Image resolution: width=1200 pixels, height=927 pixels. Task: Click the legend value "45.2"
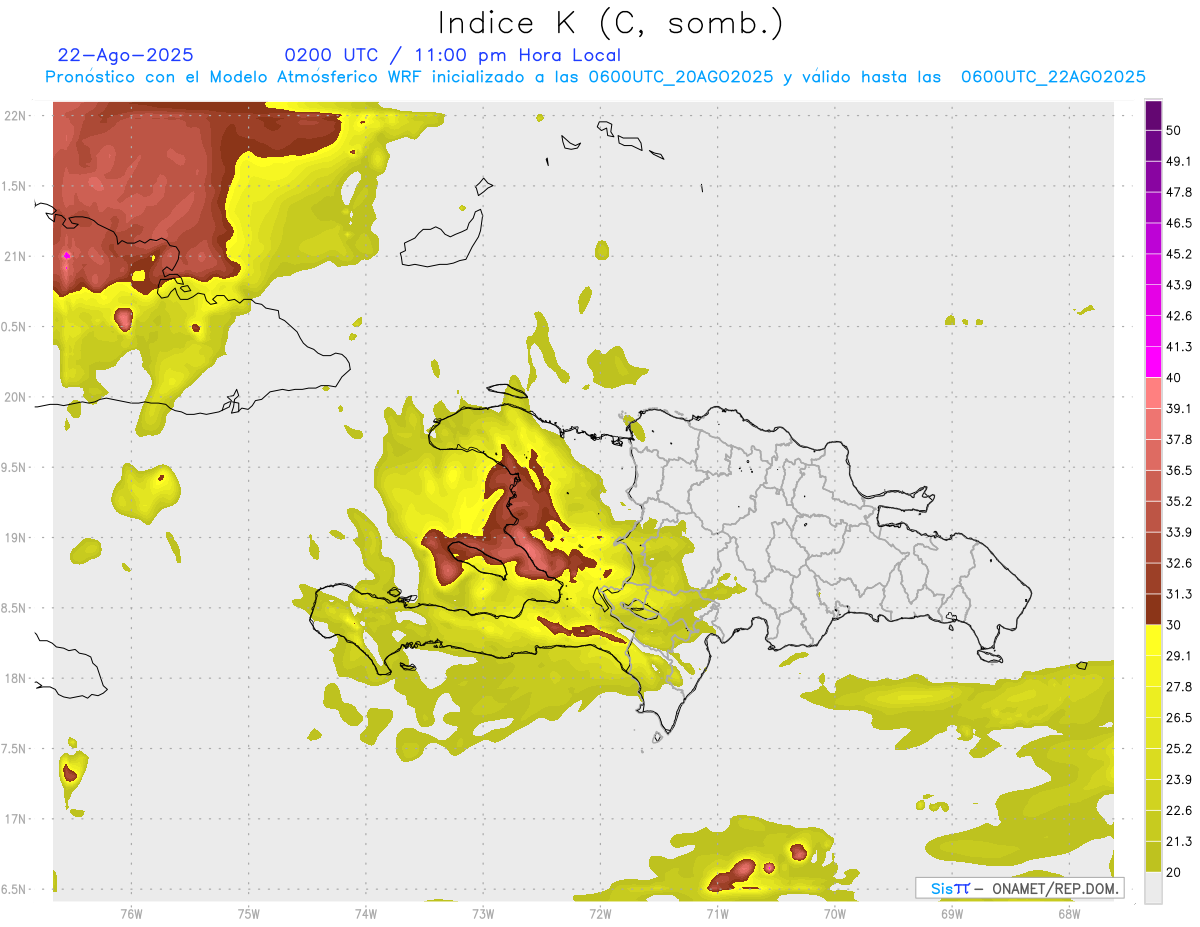tap(1179, 254)
